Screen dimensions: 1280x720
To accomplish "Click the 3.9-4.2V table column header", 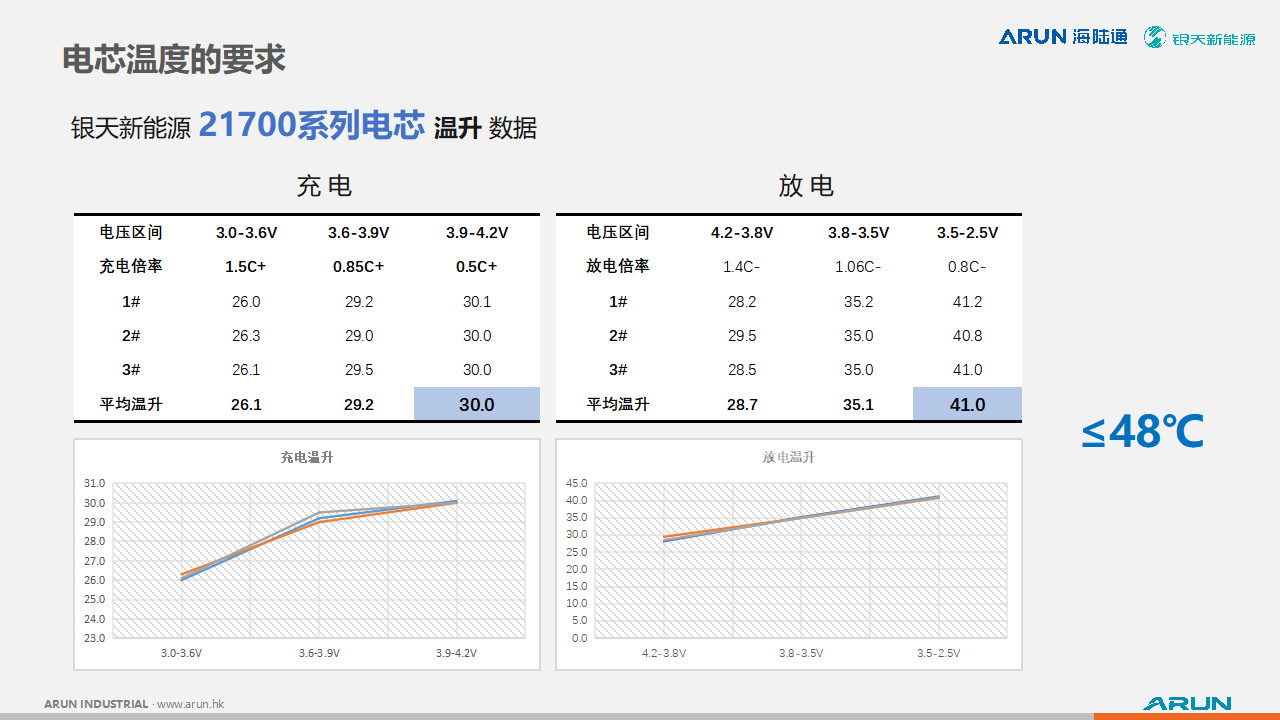I will tap(477, 233).
